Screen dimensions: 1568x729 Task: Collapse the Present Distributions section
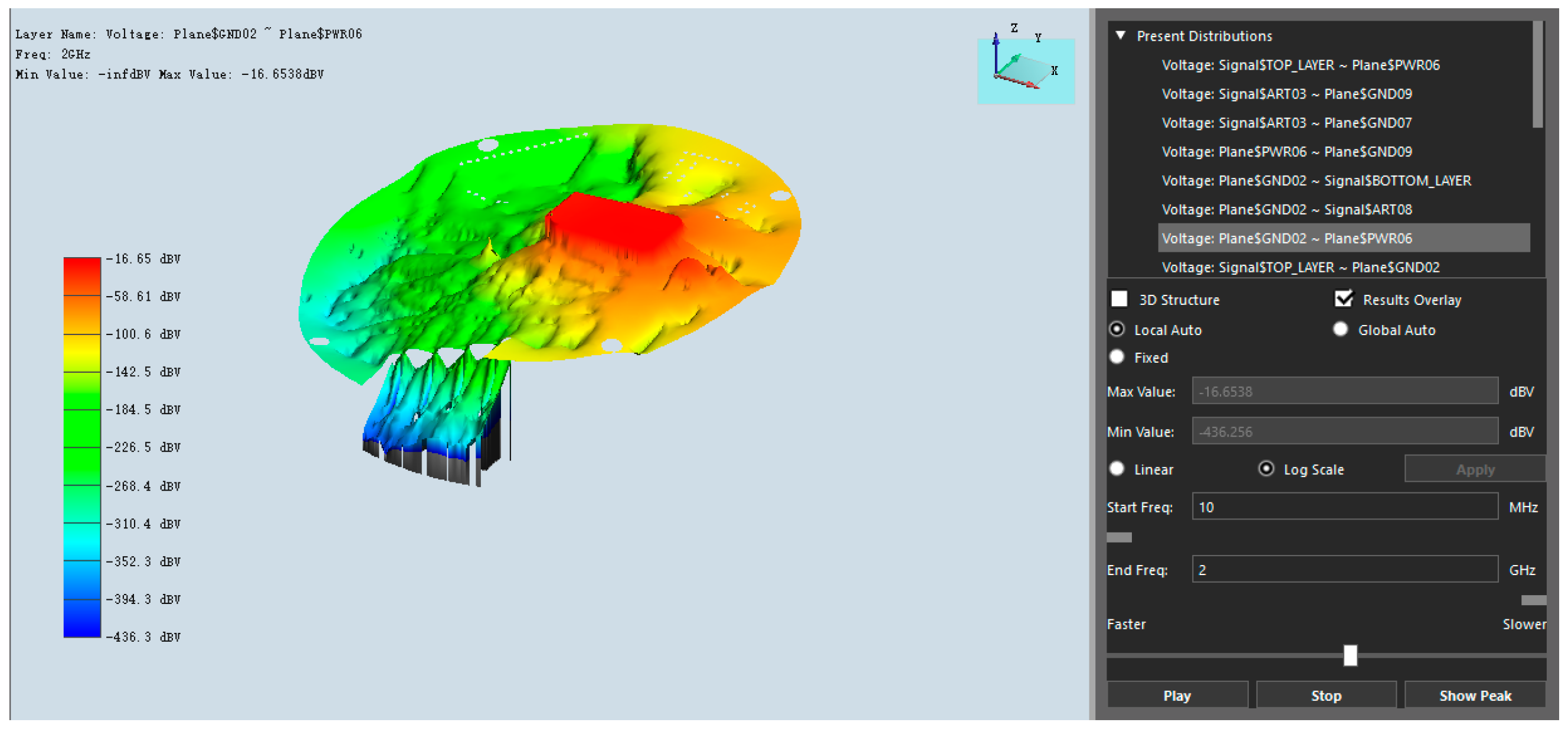tap(1121, 35)
